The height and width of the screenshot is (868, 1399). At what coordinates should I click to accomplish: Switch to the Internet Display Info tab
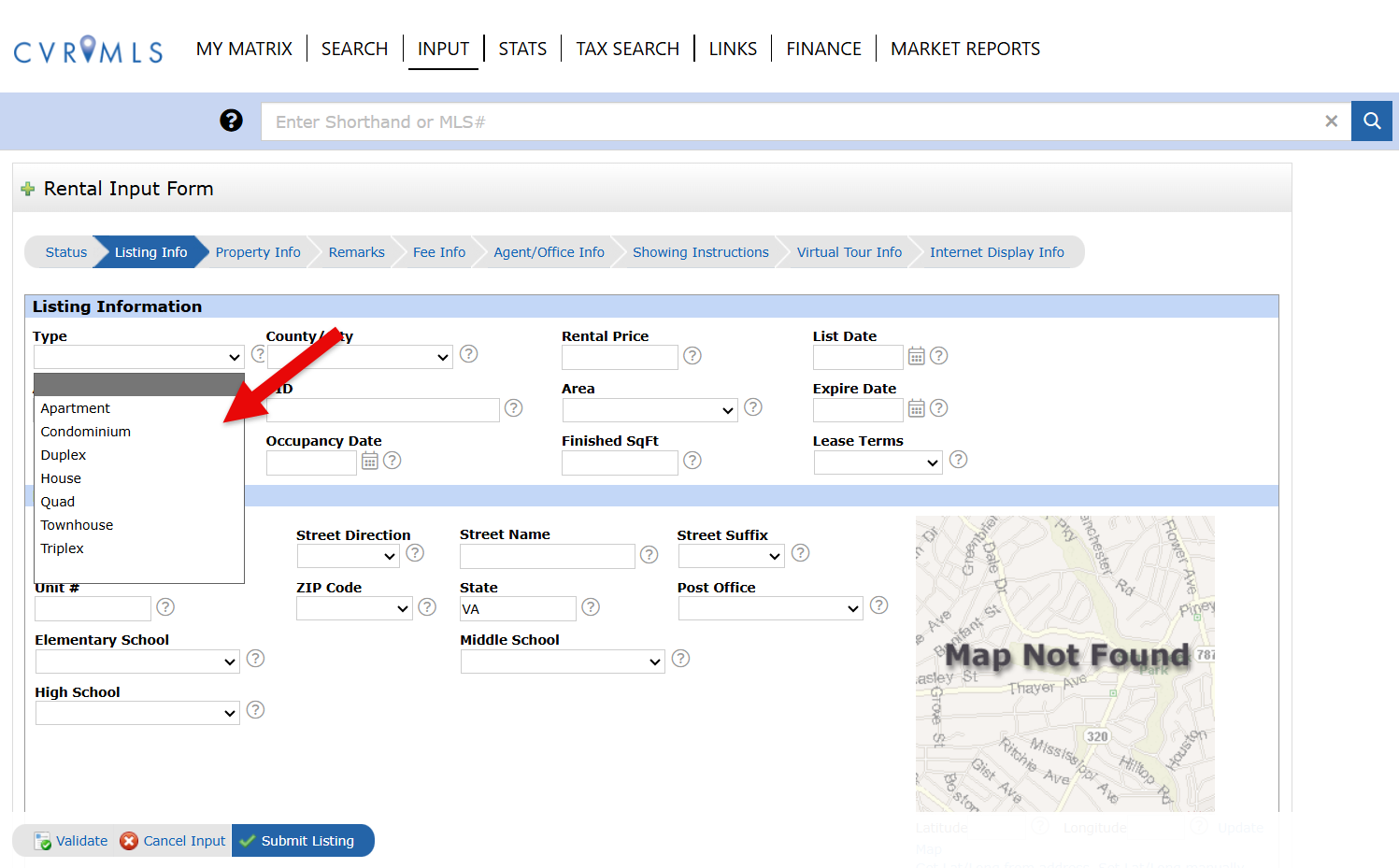[x=996, y=252]
